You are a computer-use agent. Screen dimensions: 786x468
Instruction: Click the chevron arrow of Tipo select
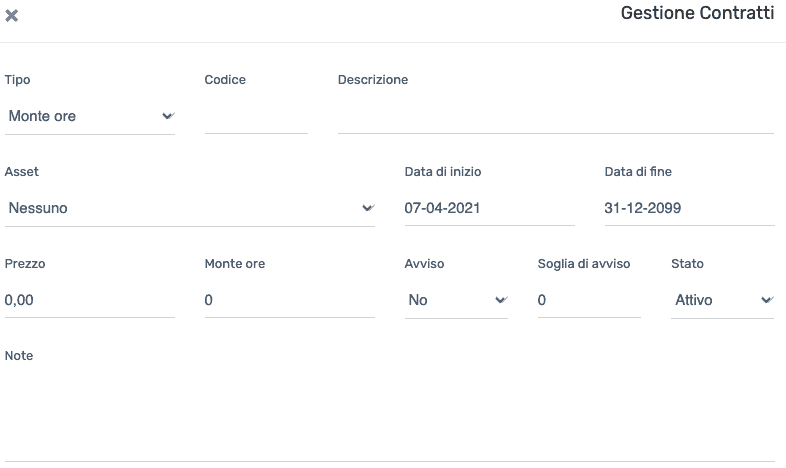(168, 116)
